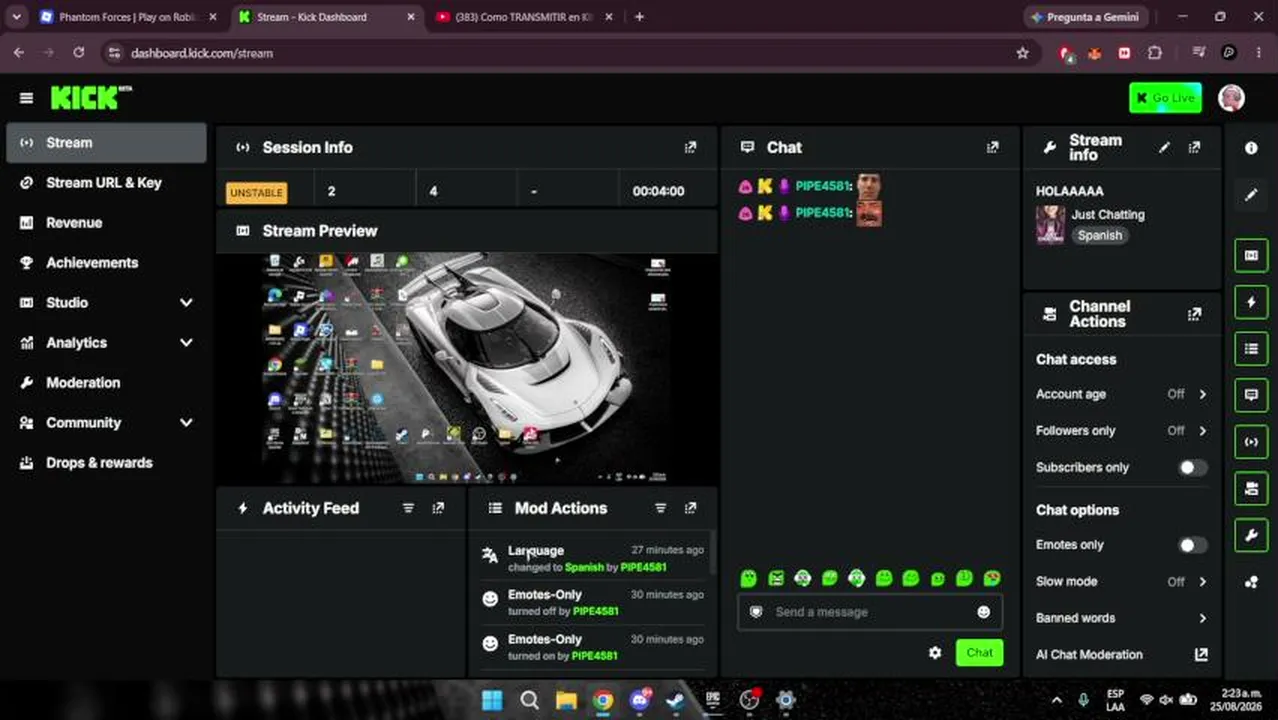
Task: Open the Moderation page
Action: 106,382
